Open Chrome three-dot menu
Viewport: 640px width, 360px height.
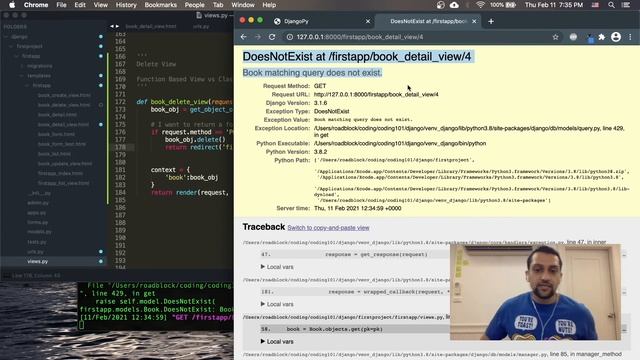(630, 37)
